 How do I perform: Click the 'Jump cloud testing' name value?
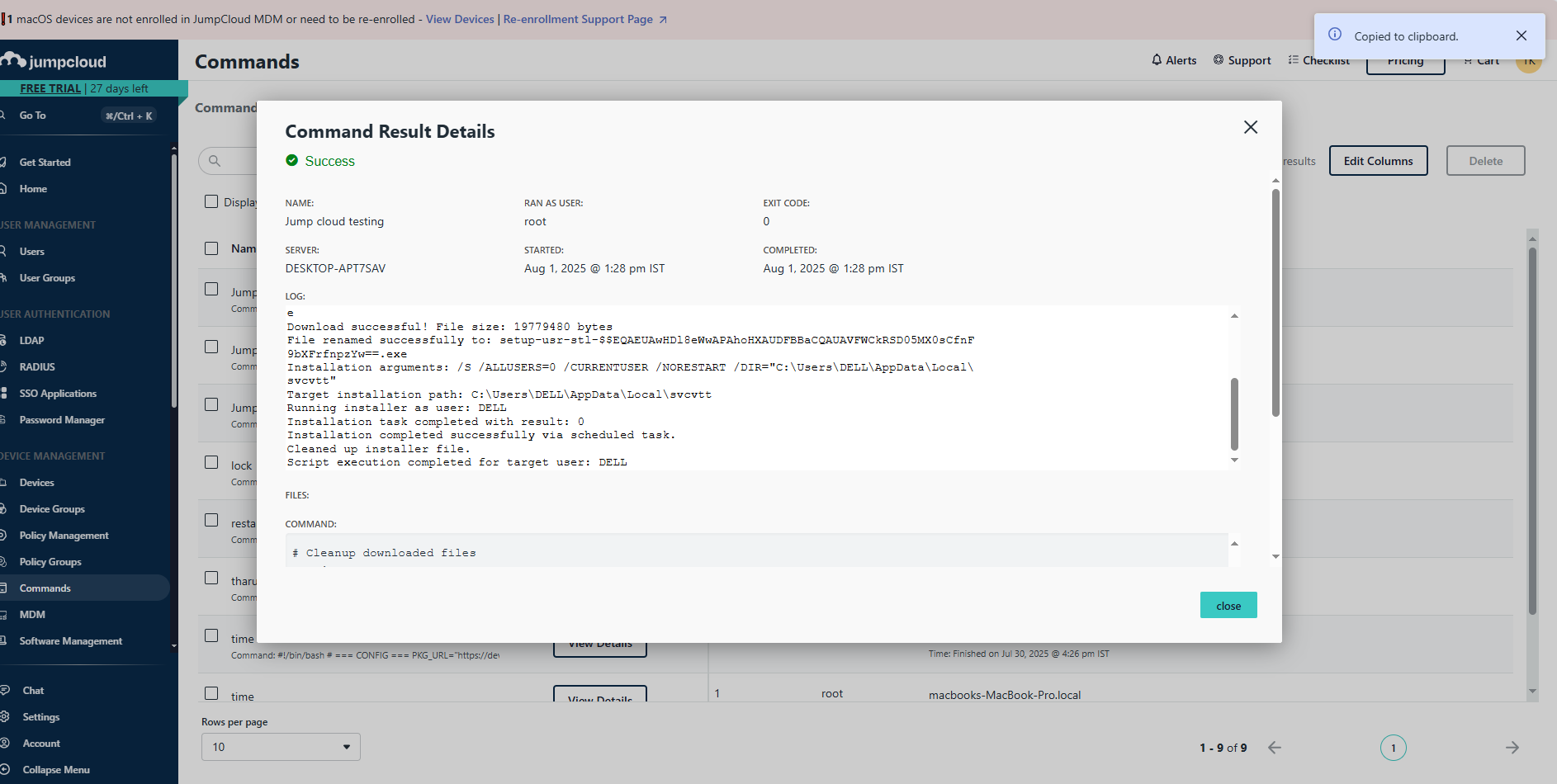[x=334, y=221]
